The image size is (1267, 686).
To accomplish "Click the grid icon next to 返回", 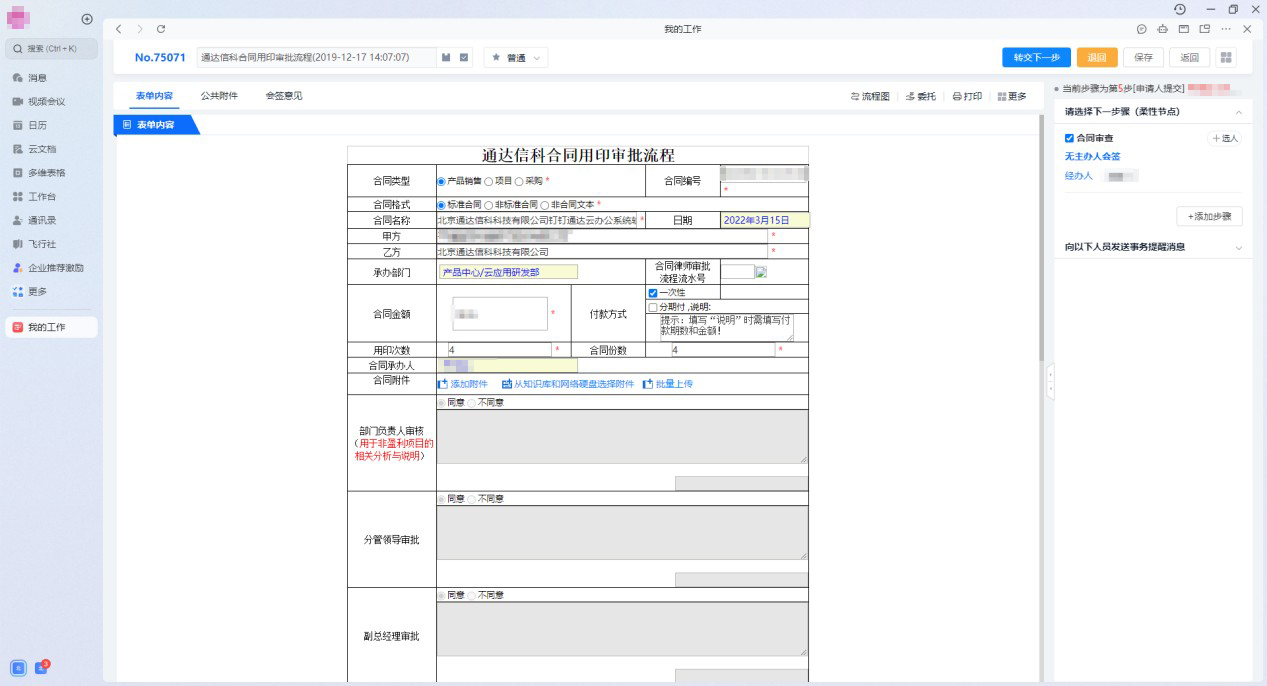I will (1227, 57).
